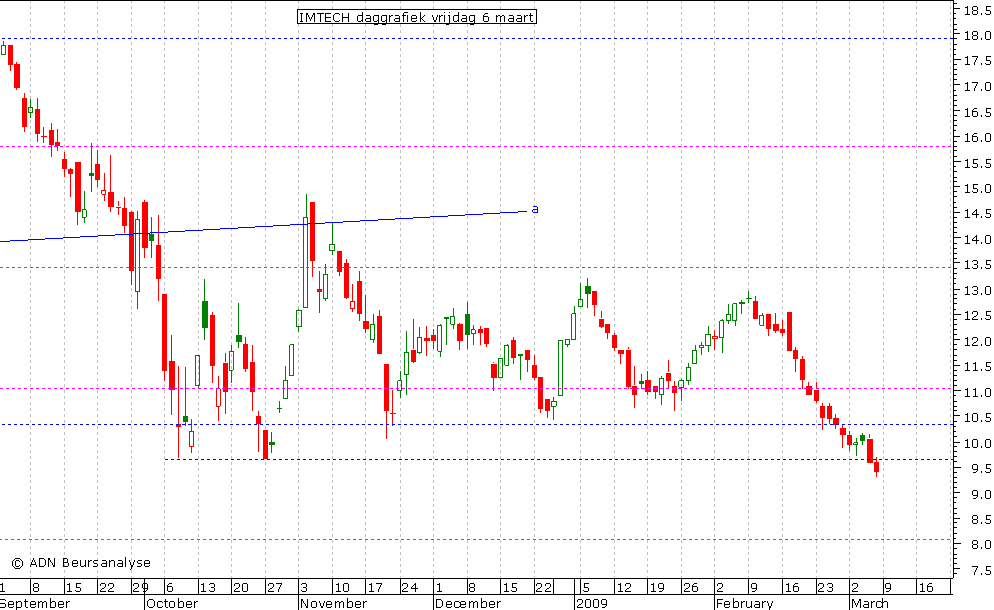This screenshot has width=994, height=610.
Task: Click the "12.0" price axis label
Action: coord(978,341)
